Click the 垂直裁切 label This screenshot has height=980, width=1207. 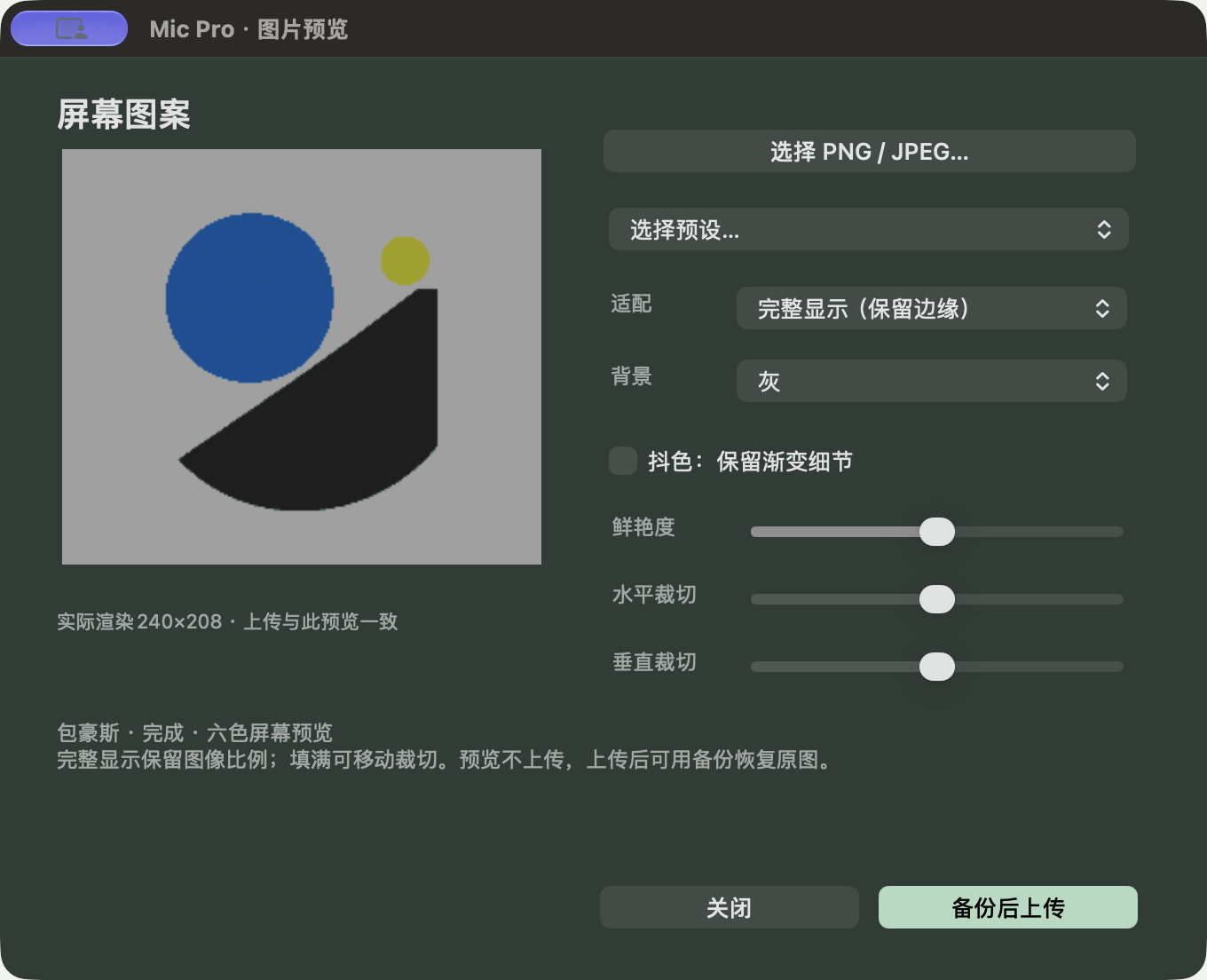(654, 662)
